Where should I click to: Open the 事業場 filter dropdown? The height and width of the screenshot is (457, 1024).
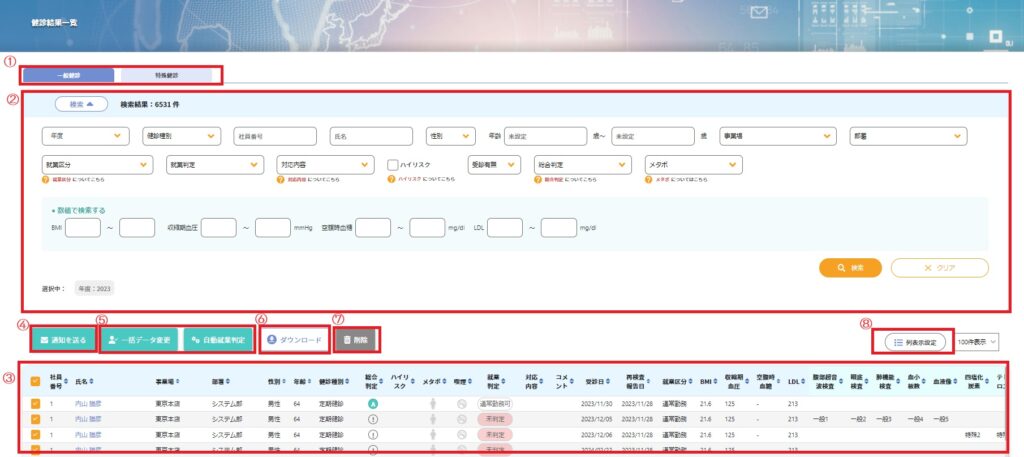[778, 136]
